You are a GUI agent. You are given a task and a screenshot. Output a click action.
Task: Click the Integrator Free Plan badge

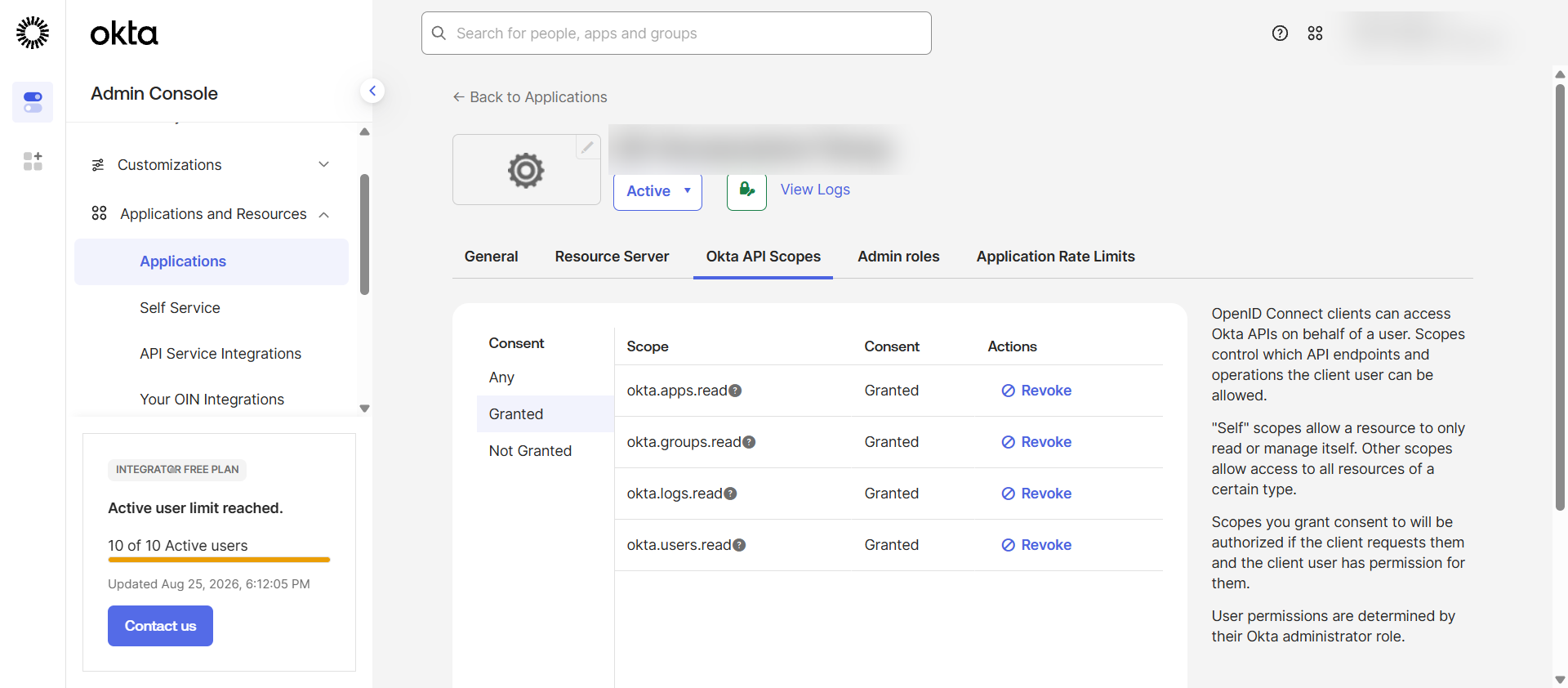point(177,470)
